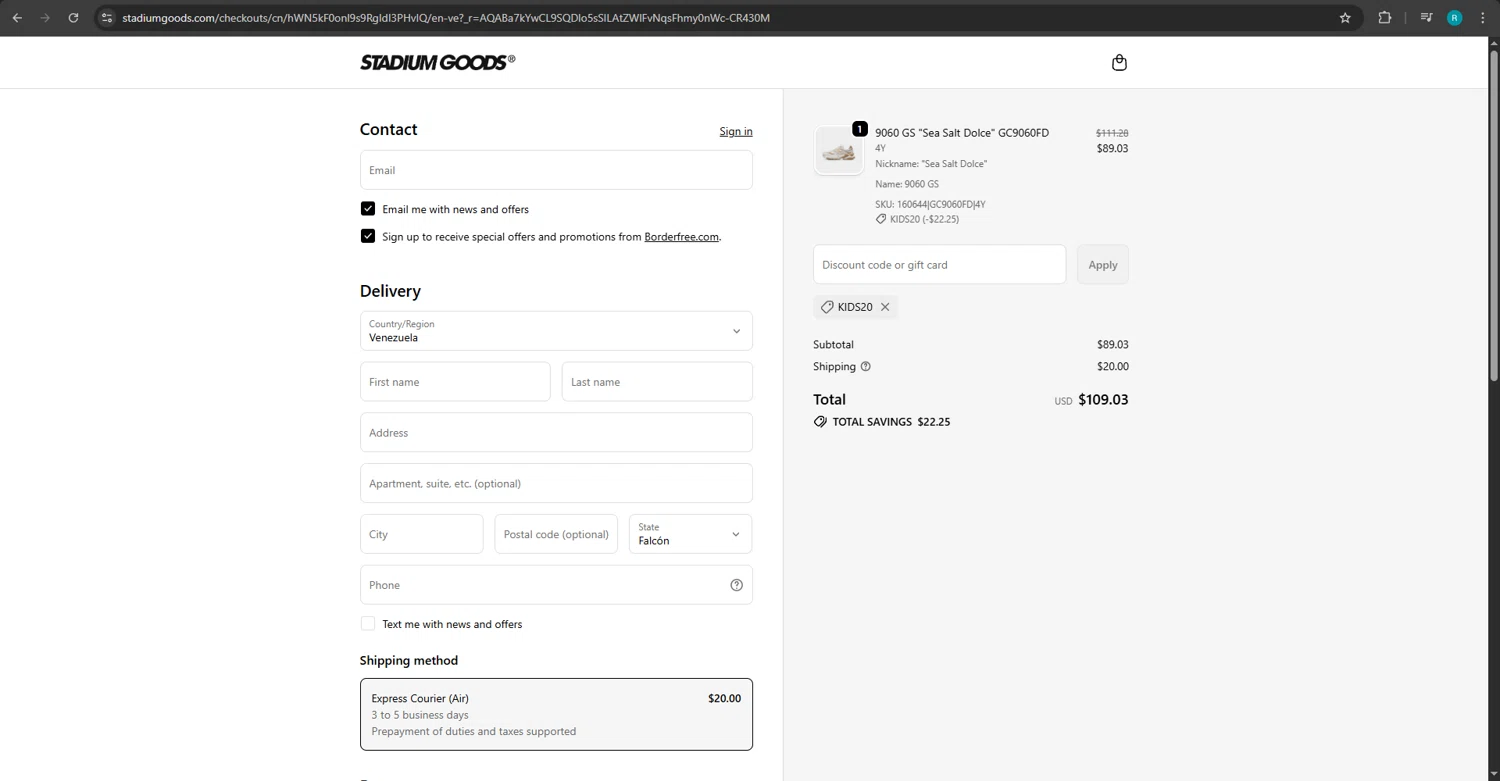Click the Address input field

click(556, 433)
